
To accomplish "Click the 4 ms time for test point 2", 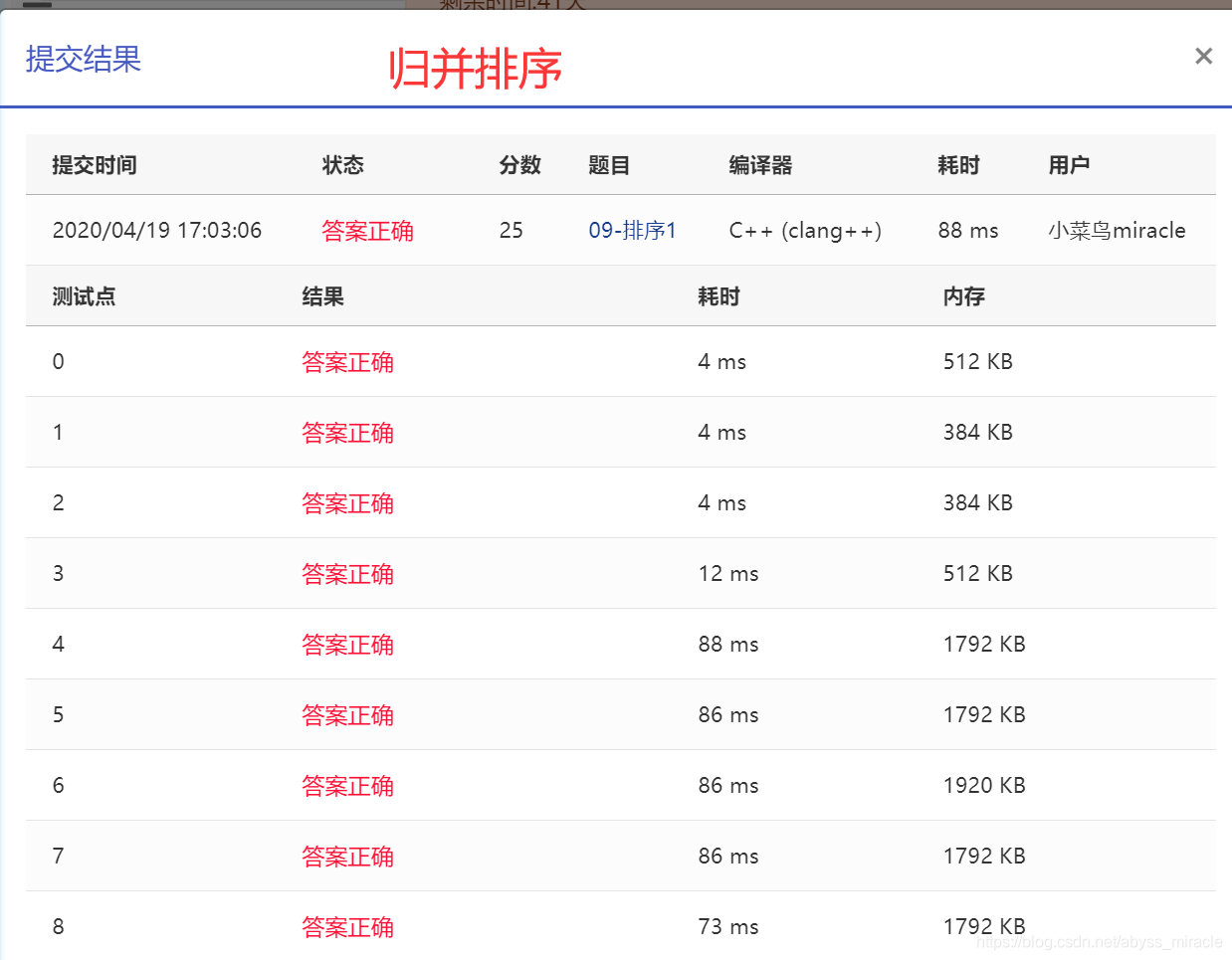I will 721,503.
